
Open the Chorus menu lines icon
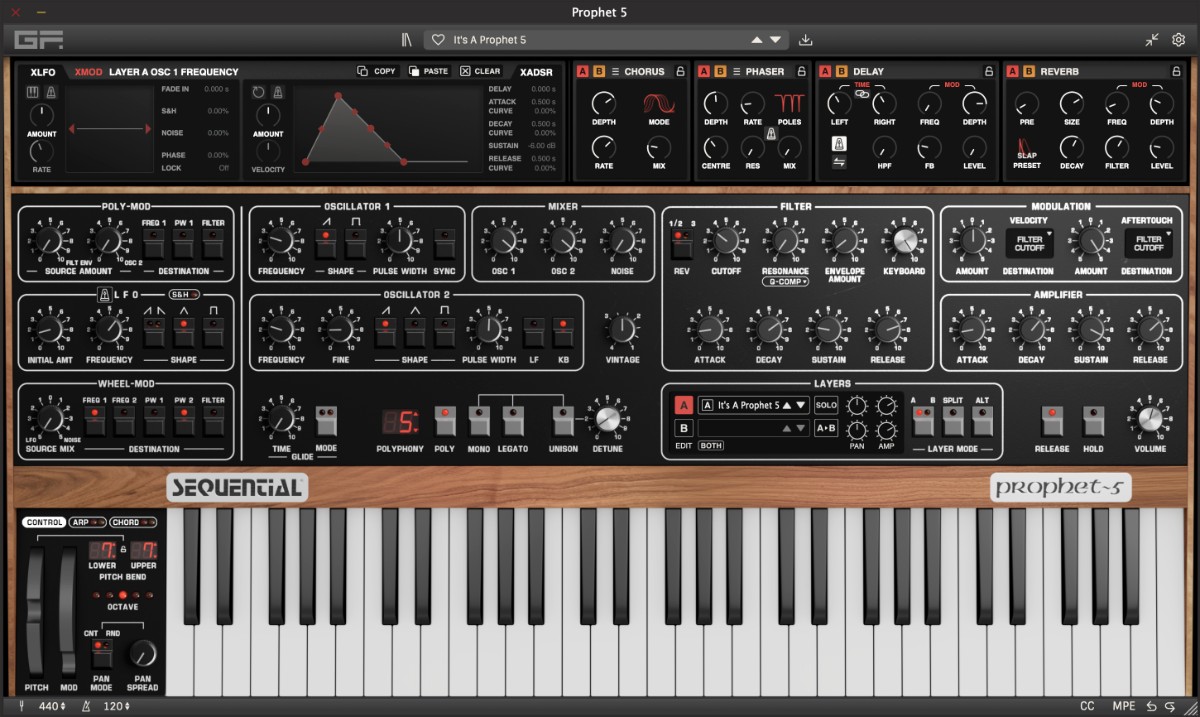615,71
